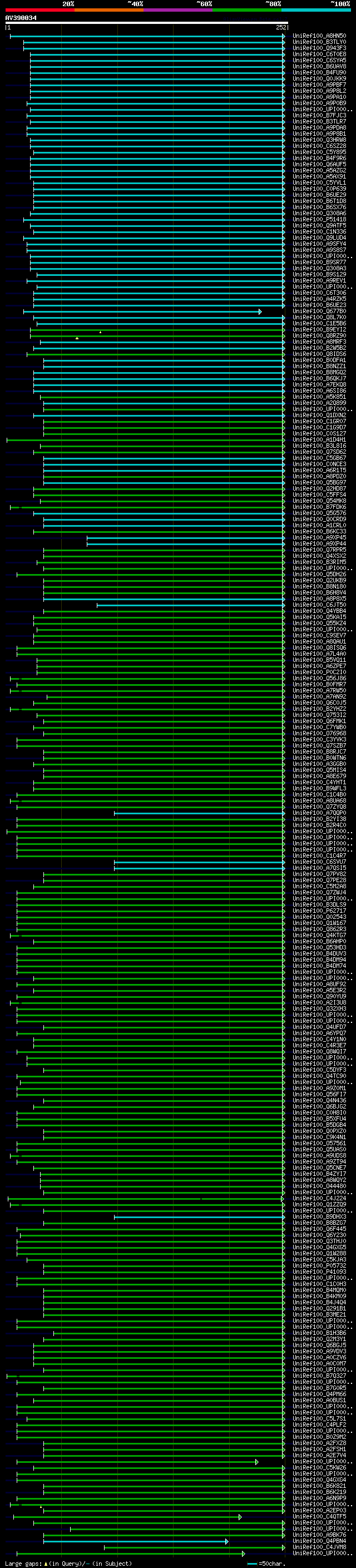356x1568 pixels.
Task: Click hit label UniRef100_C0P639
Action: (319, 189)
